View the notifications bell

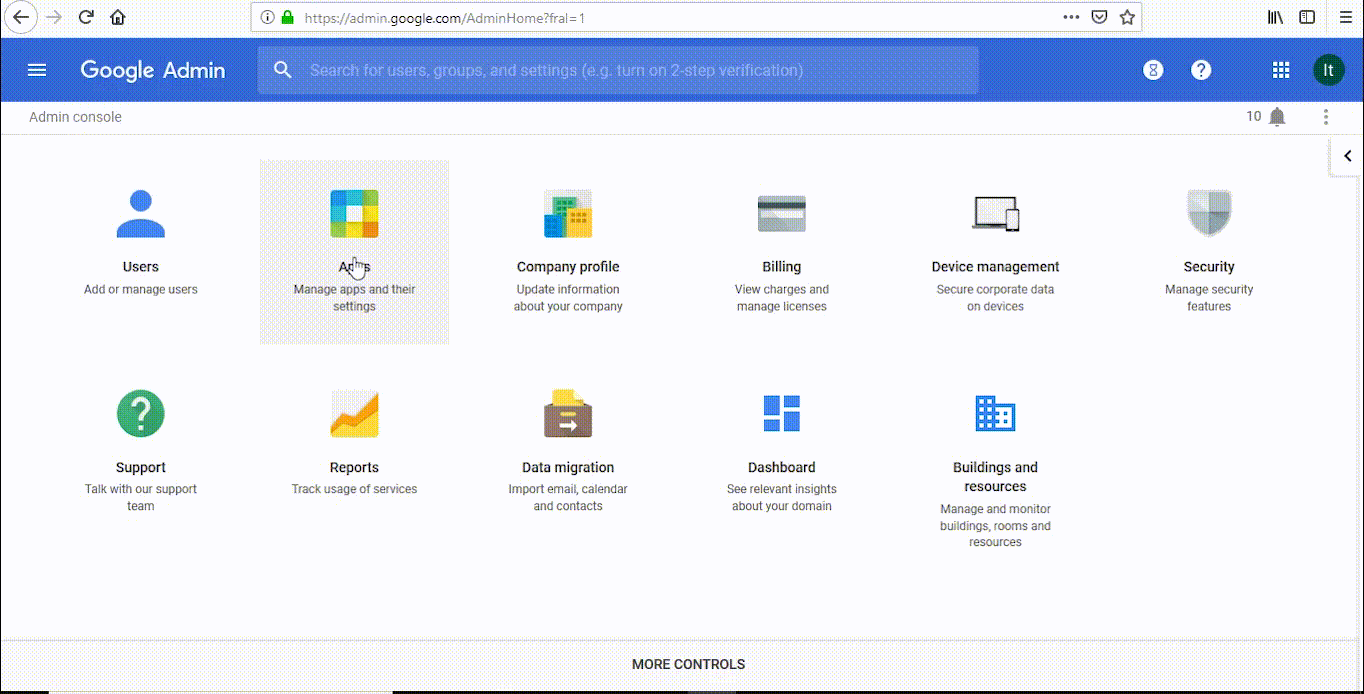point(1277,117)
